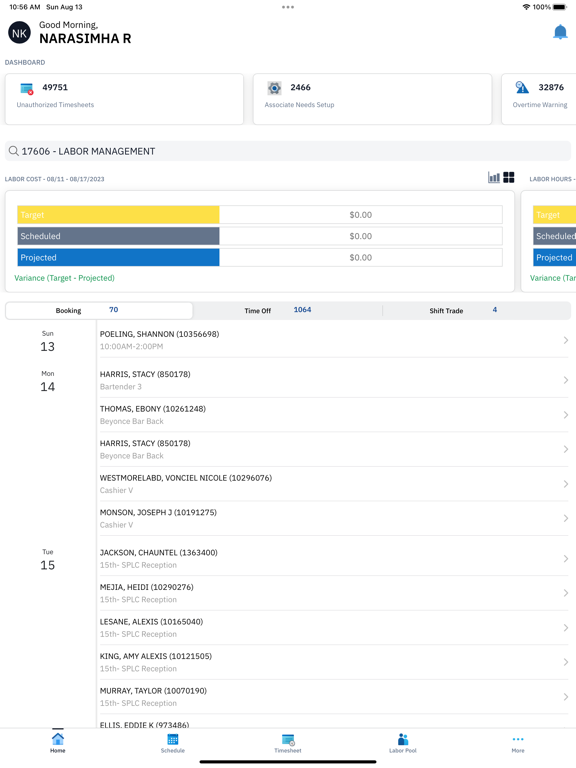Image resolution: width=576 pixels, height=768 pixels.
Task: Open the Timesheet tab icon
Action: [x=288, y=742]
